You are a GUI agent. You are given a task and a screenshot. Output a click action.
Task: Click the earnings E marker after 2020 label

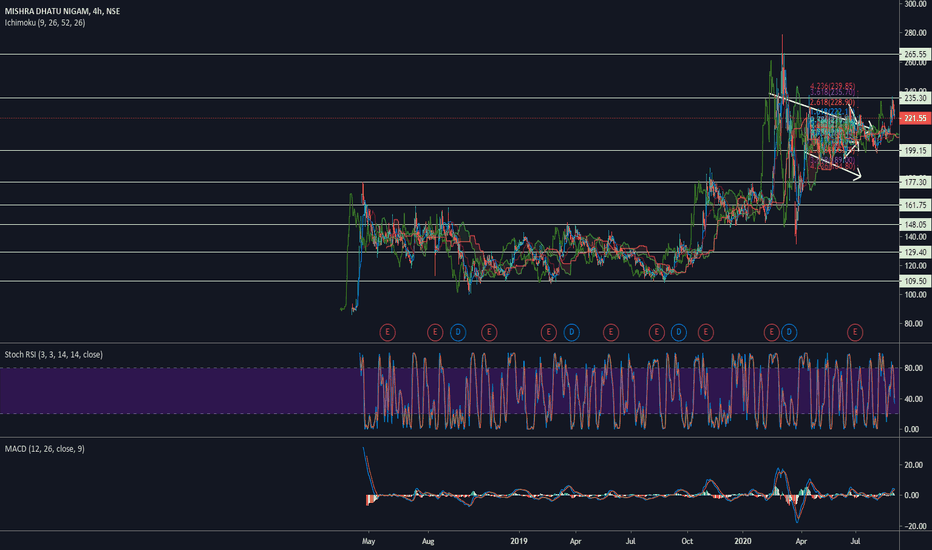point(771,332)
